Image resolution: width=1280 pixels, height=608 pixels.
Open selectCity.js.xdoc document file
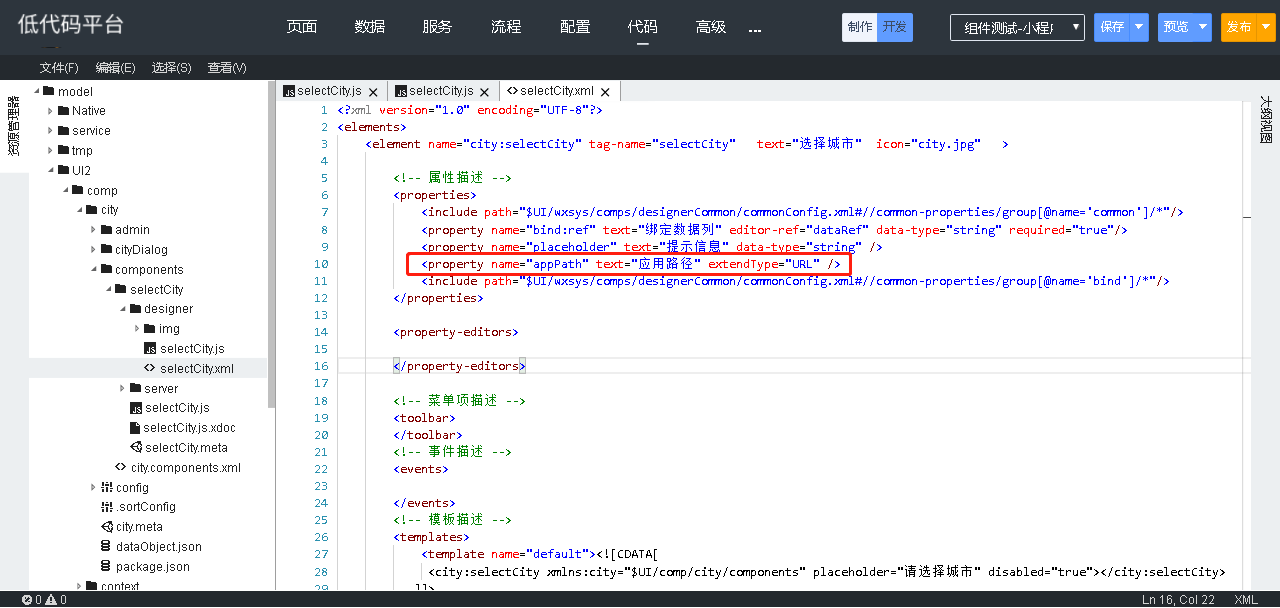(x=189, y=428)
